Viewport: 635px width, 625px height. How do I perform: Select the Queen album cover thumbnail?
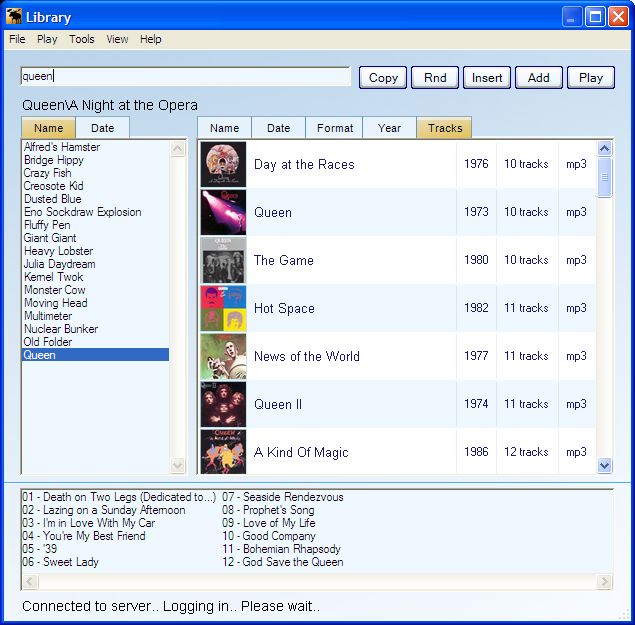click(x=223, y=212)
